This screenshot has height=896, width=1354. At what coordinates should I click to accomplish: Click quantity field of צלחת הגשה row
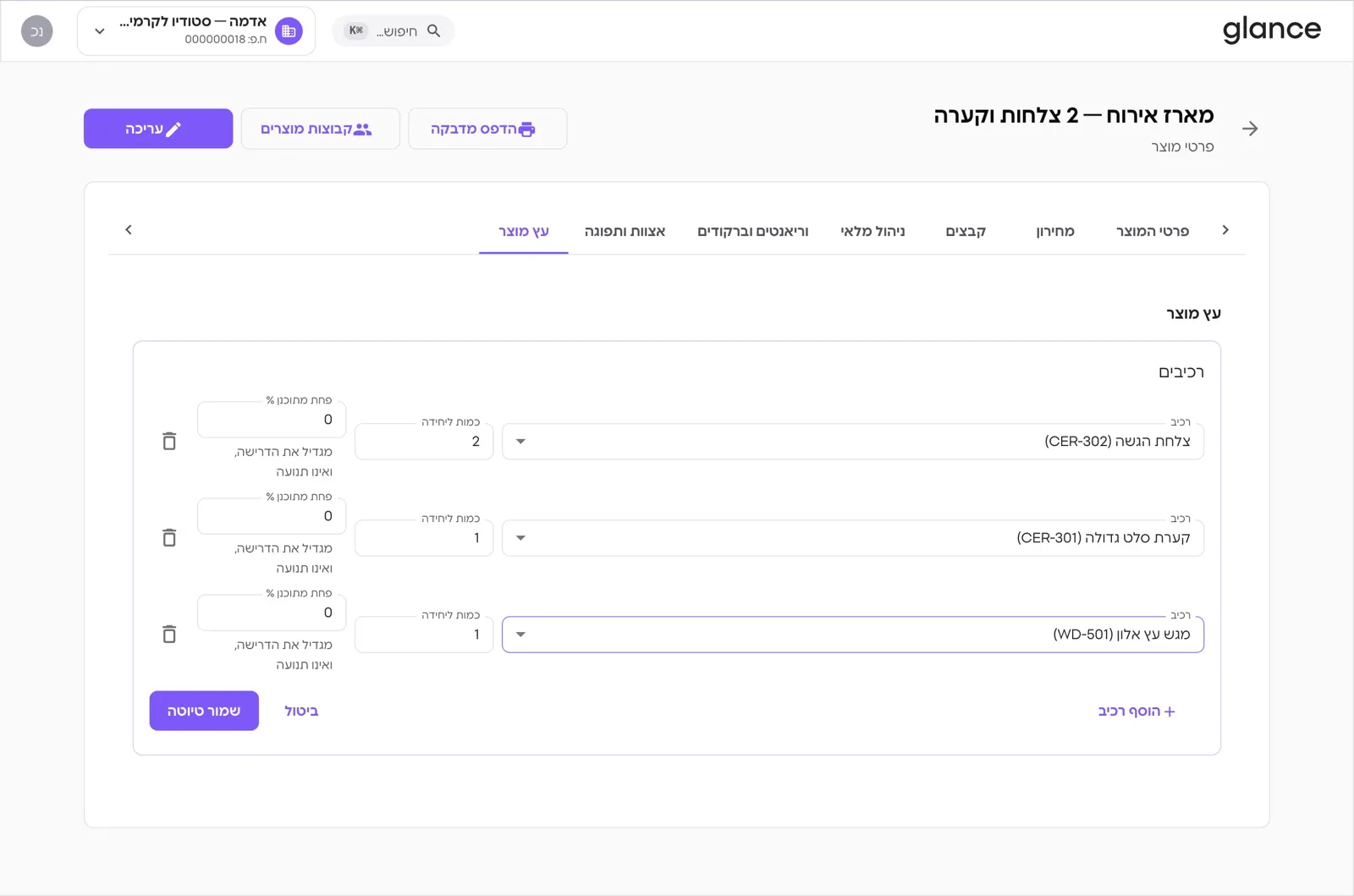coord(424,442)
